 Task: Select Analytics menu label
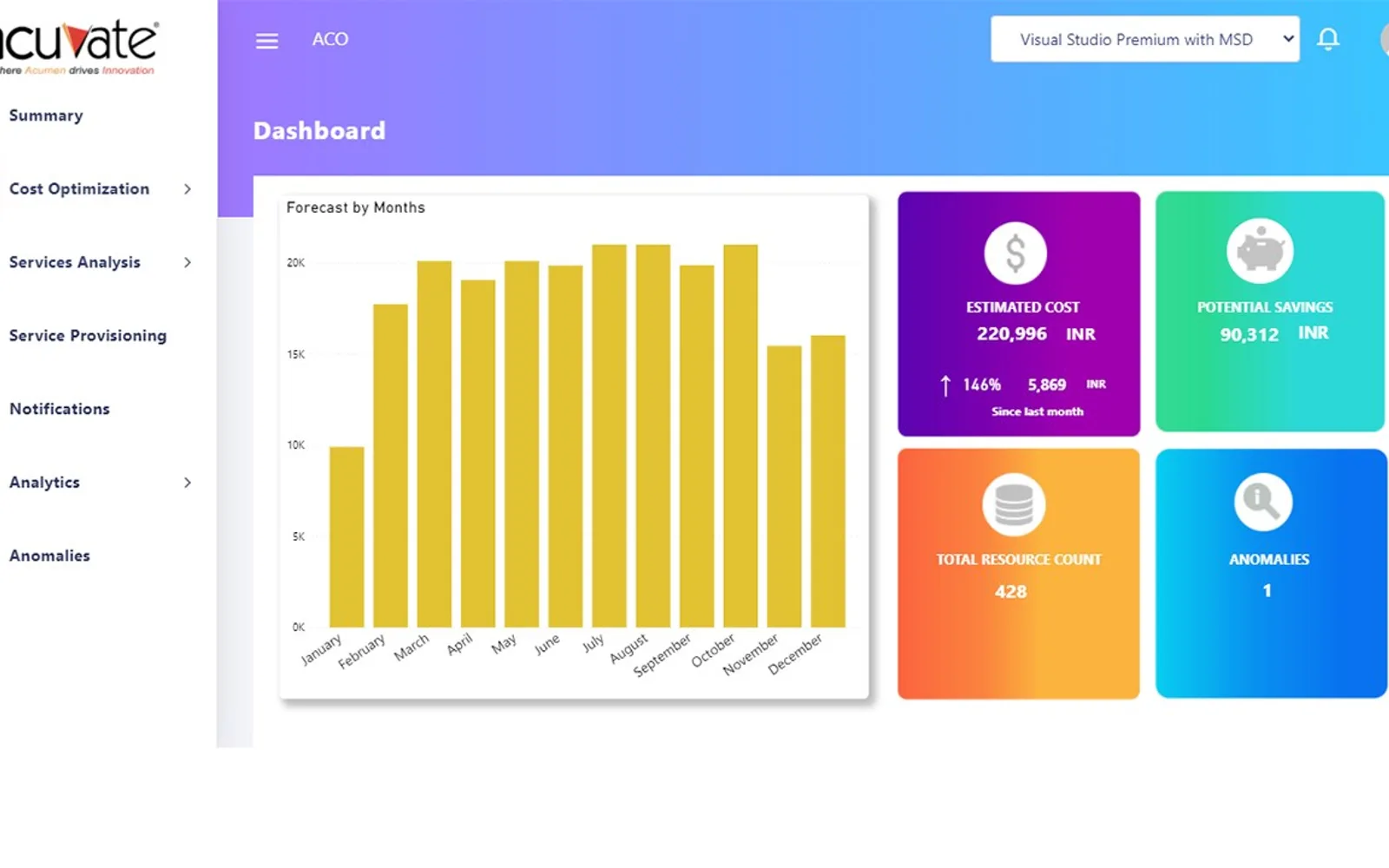click(44, 483)
